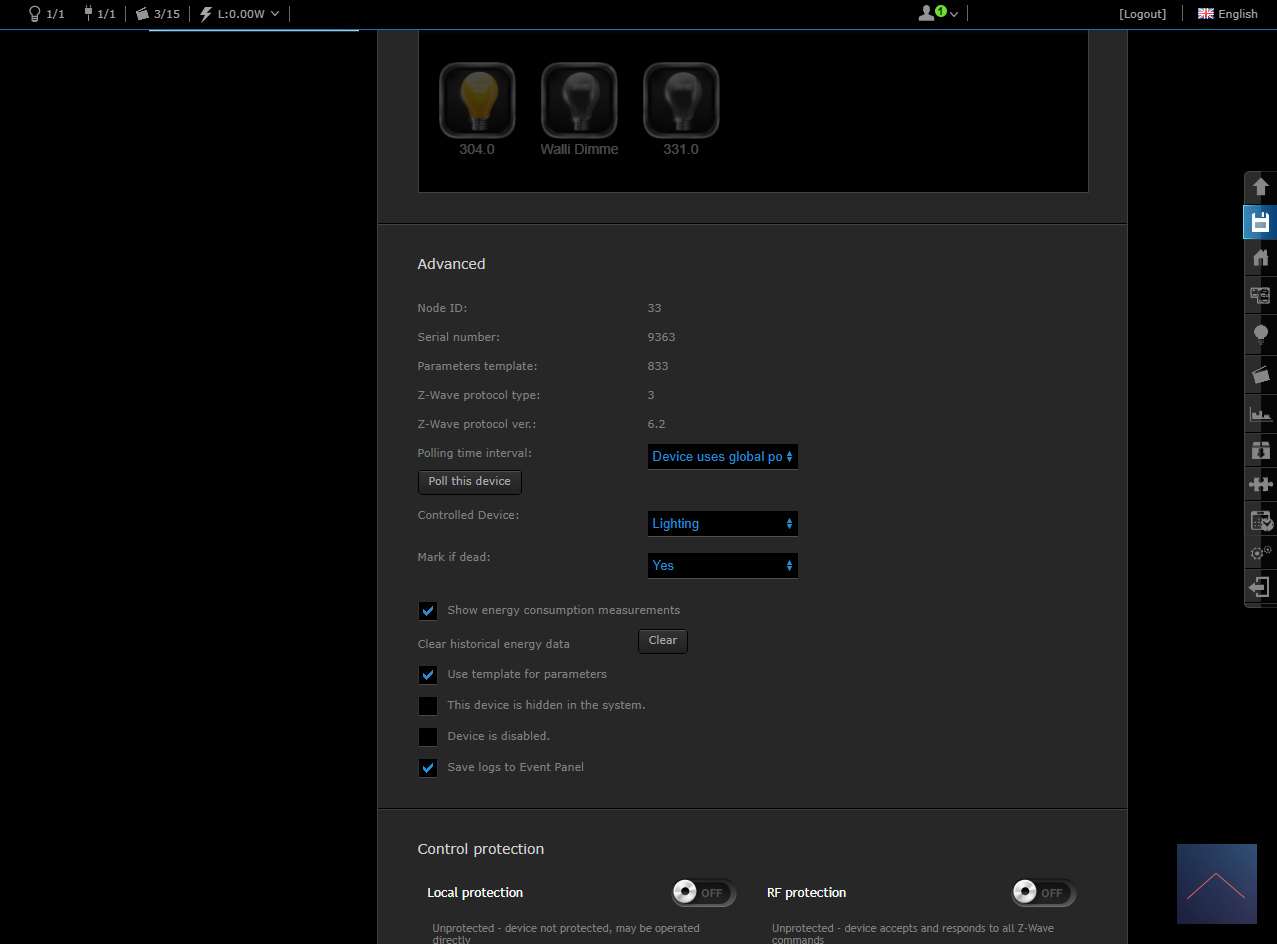
Task: Toggle Local protection switch on
Action: [703, 893]
